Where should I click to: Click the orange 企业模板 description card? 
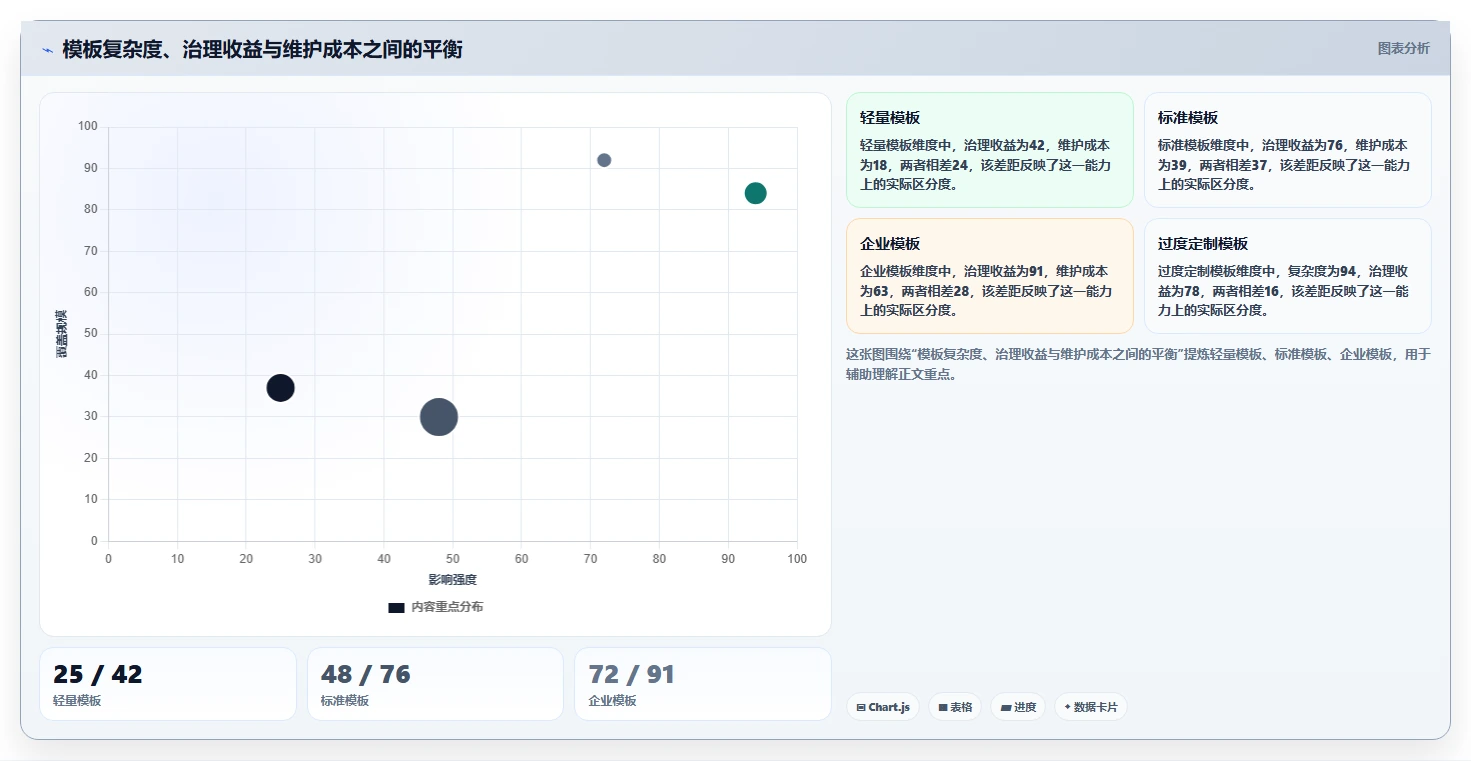point(990,276)
